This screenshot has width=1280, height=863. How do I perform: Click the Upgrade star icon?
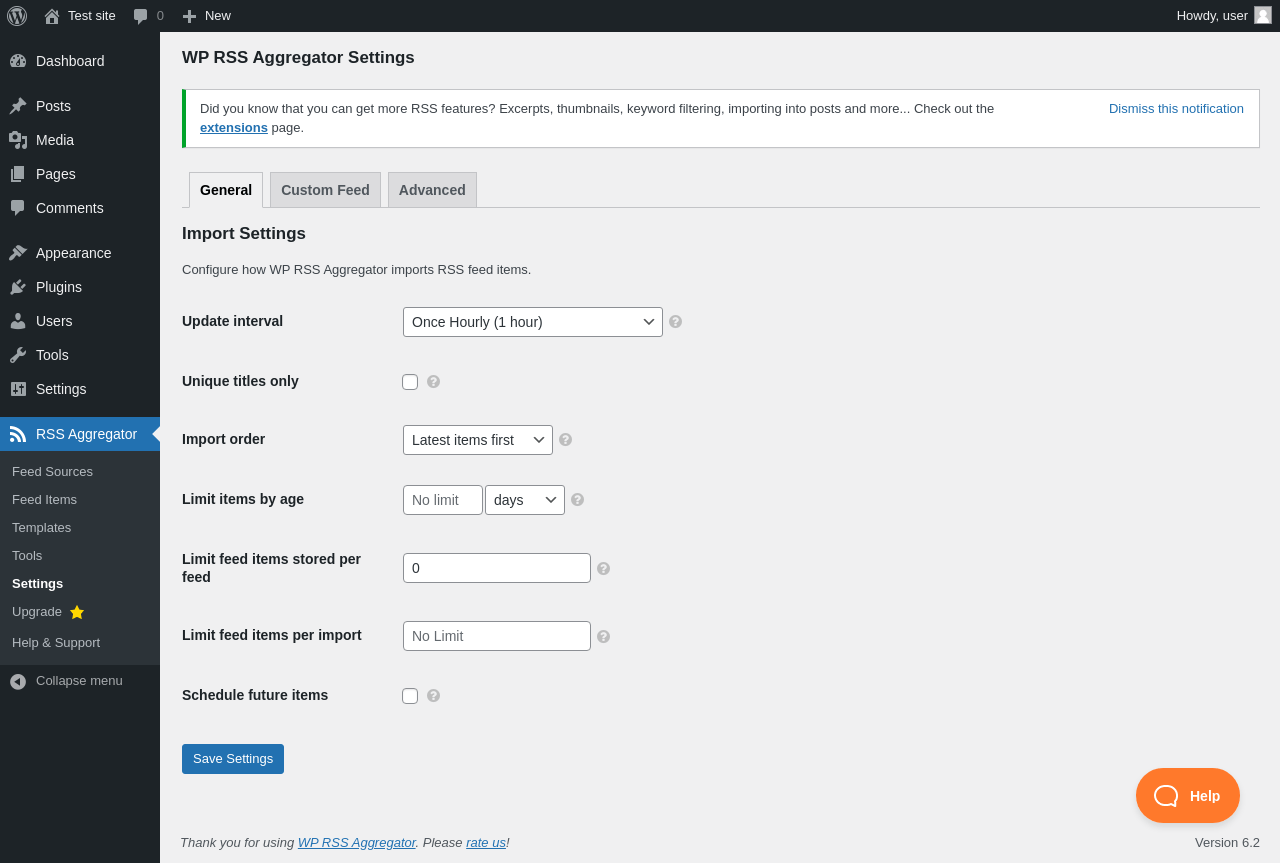coord(77,612)
